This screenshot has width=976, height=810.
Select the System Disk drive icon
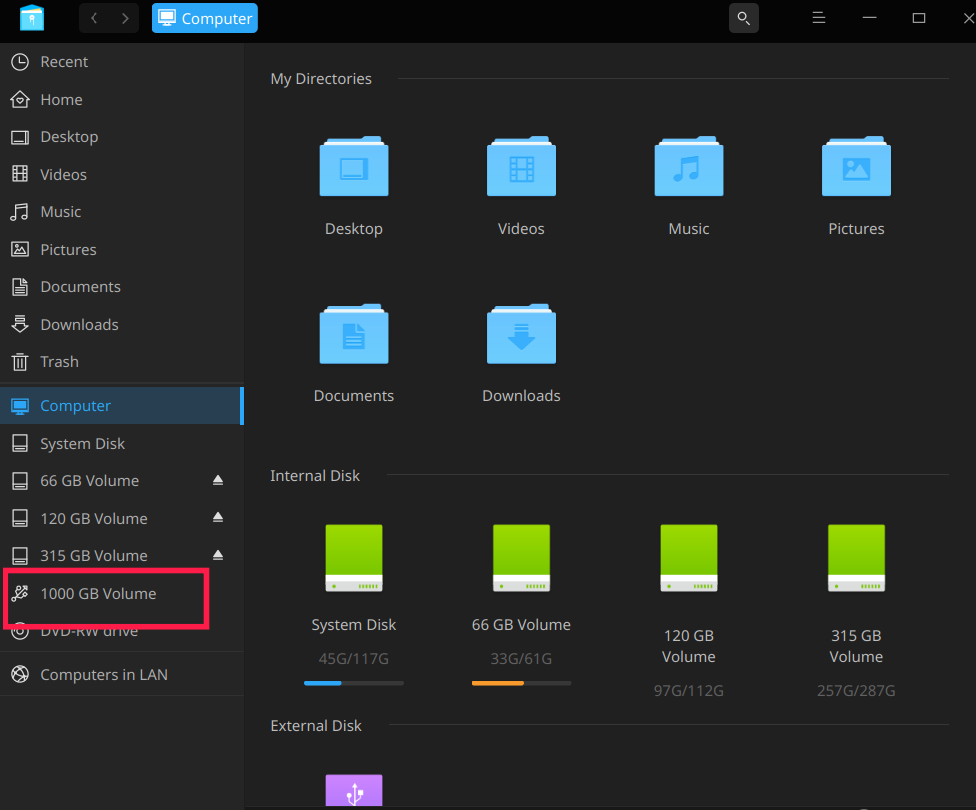point(354,558)
